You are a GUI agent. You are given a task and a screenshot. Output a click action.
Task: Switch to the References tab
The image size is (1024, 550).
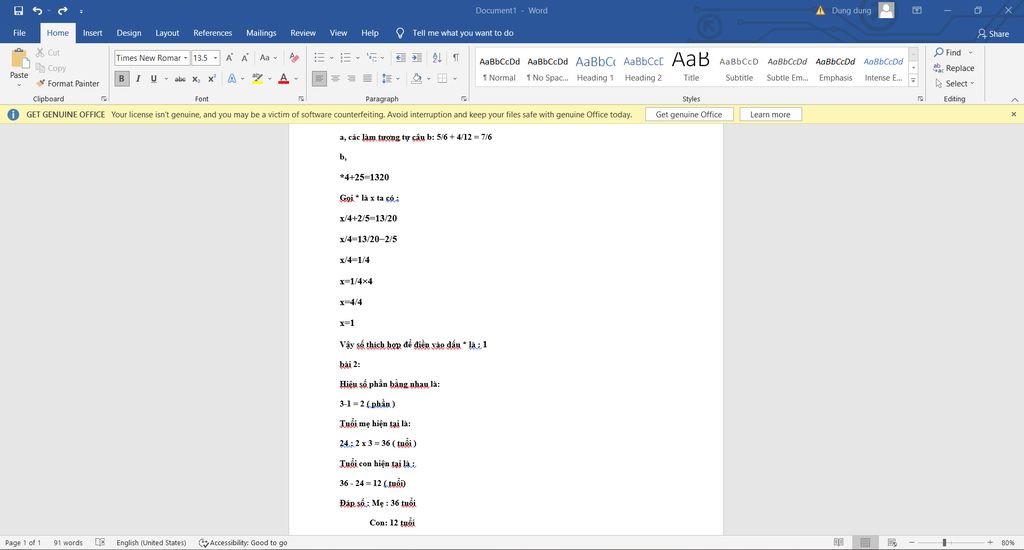(x=212, y=33)
